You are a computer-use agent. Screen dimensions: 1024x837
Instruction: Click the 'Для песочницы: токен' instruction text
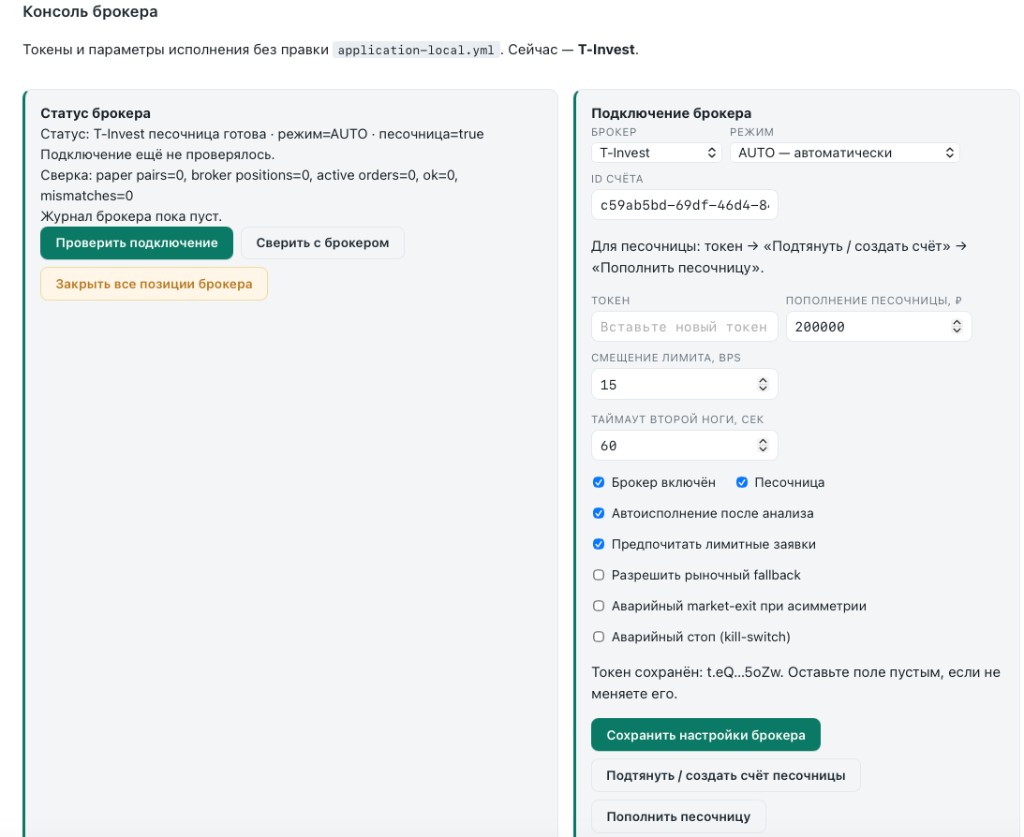(778, 257)
